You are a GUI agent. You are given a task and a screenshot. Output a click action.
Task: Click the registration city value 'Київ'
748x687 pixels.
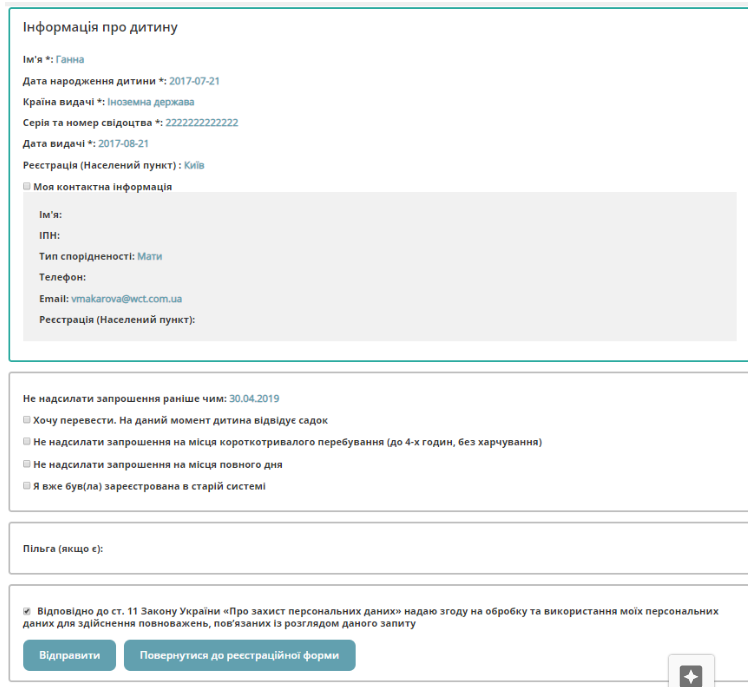point(194,165)
